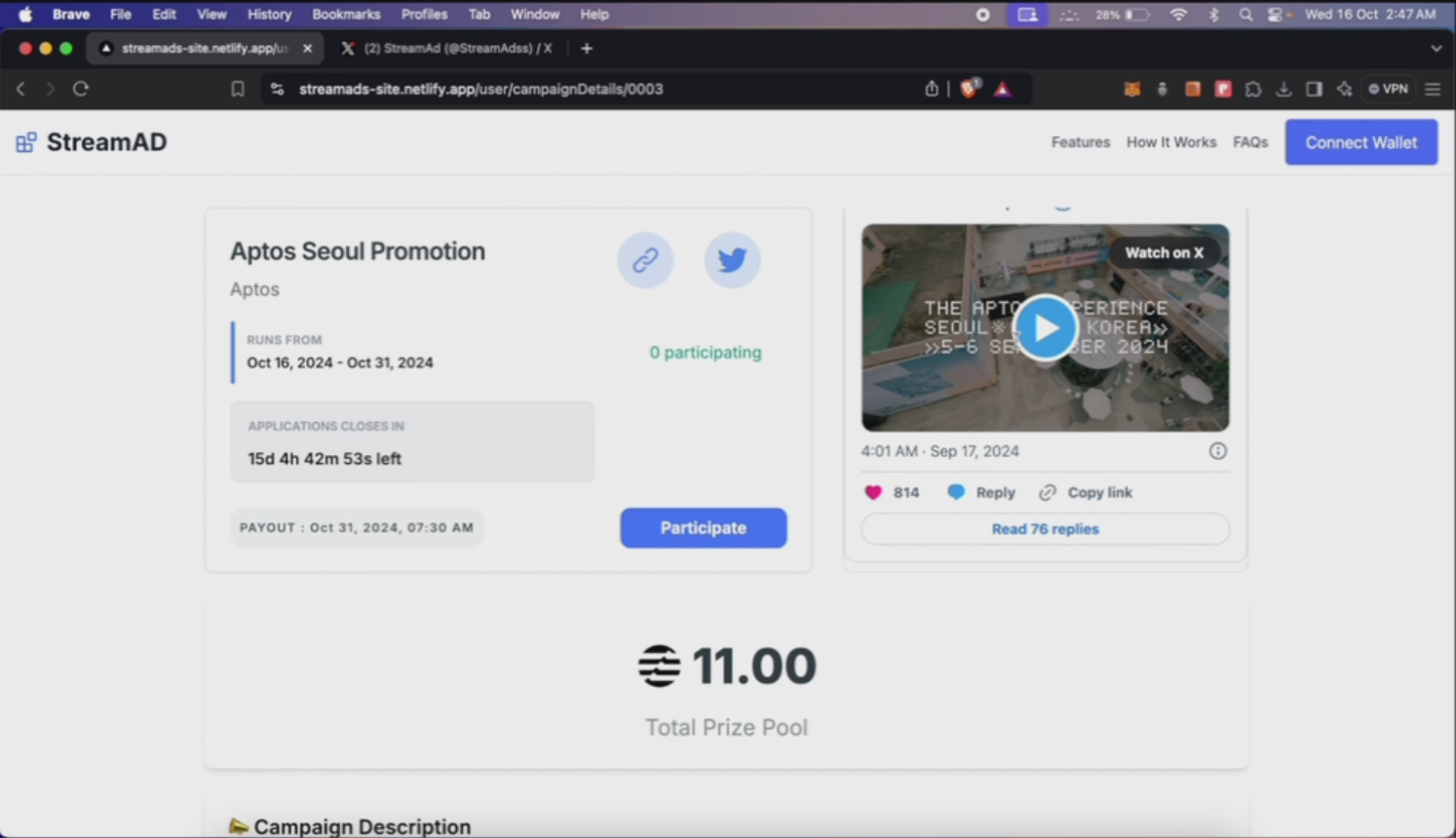Open the View menu
This screenshot has width=1456, height=838.
(x=211, y=15)
